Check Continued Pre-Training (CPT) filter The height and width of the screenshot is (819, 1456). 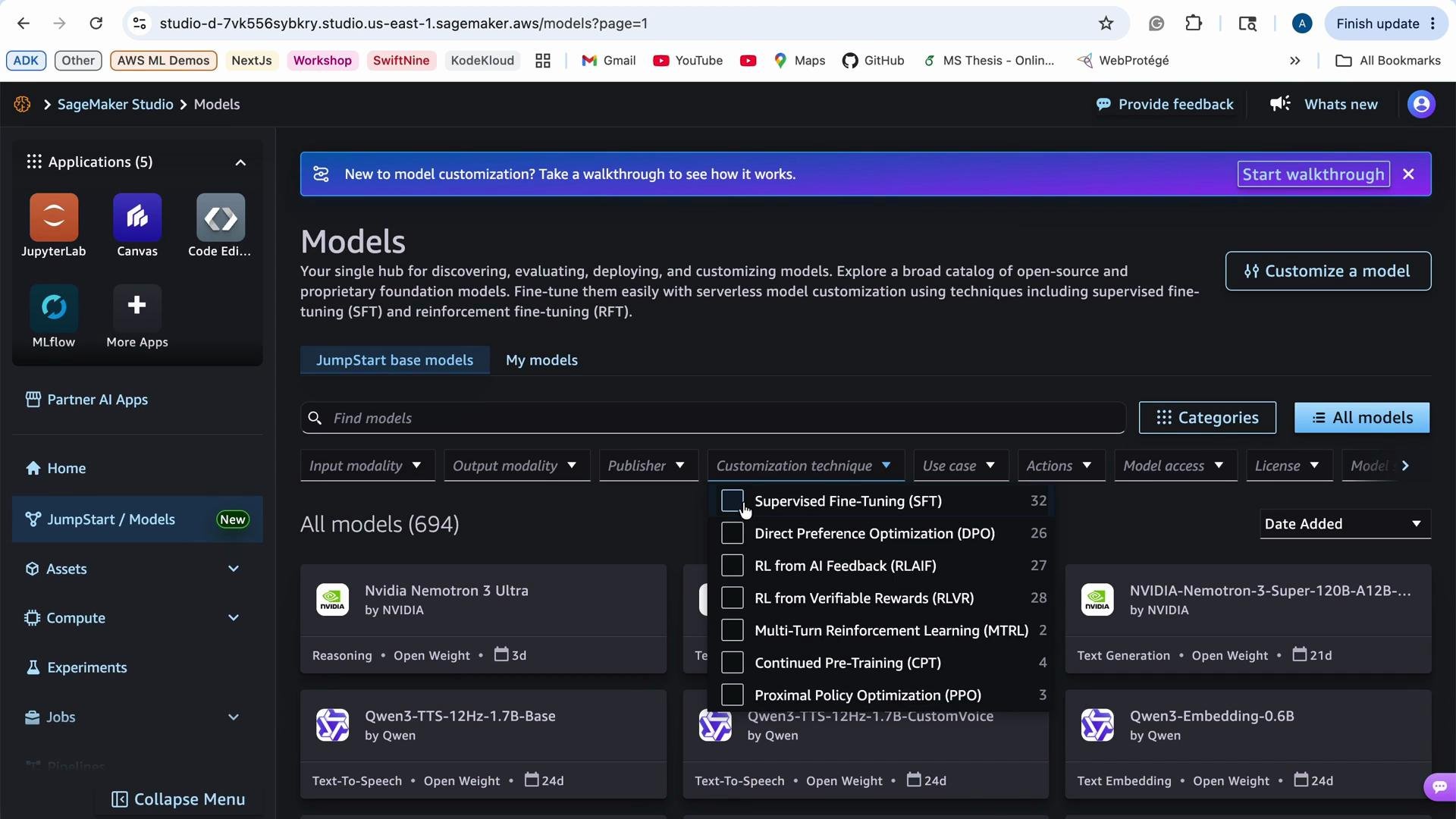tap(732, 663)
